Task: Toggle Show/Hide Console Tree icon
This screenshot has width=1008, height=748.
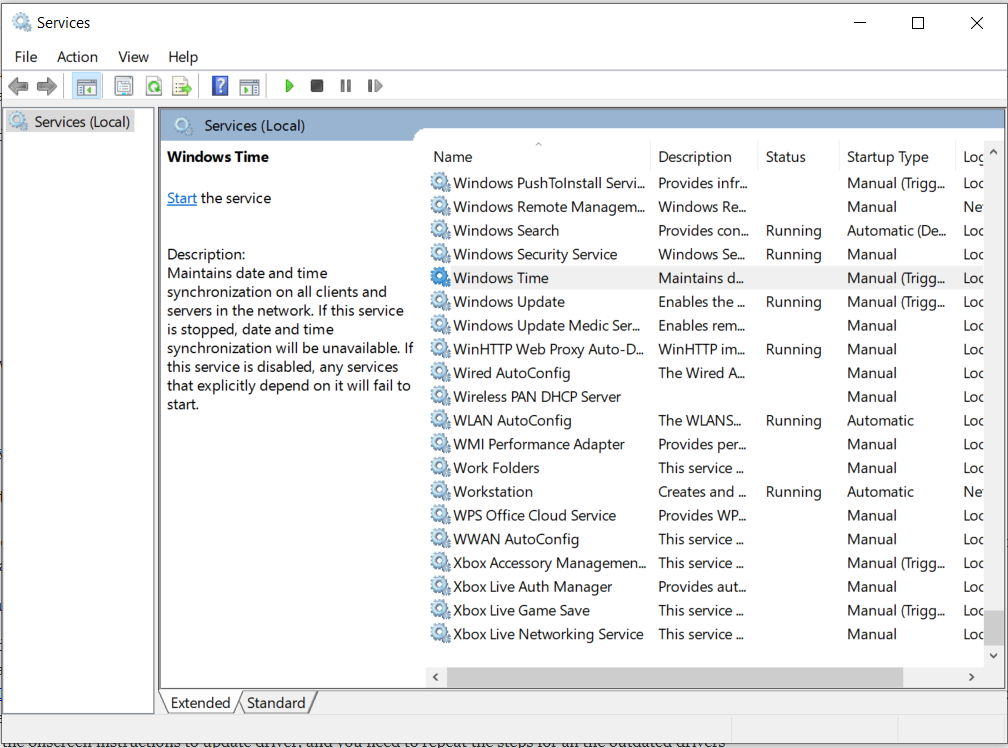Action: pyautogui.click(x=87, y=86)
